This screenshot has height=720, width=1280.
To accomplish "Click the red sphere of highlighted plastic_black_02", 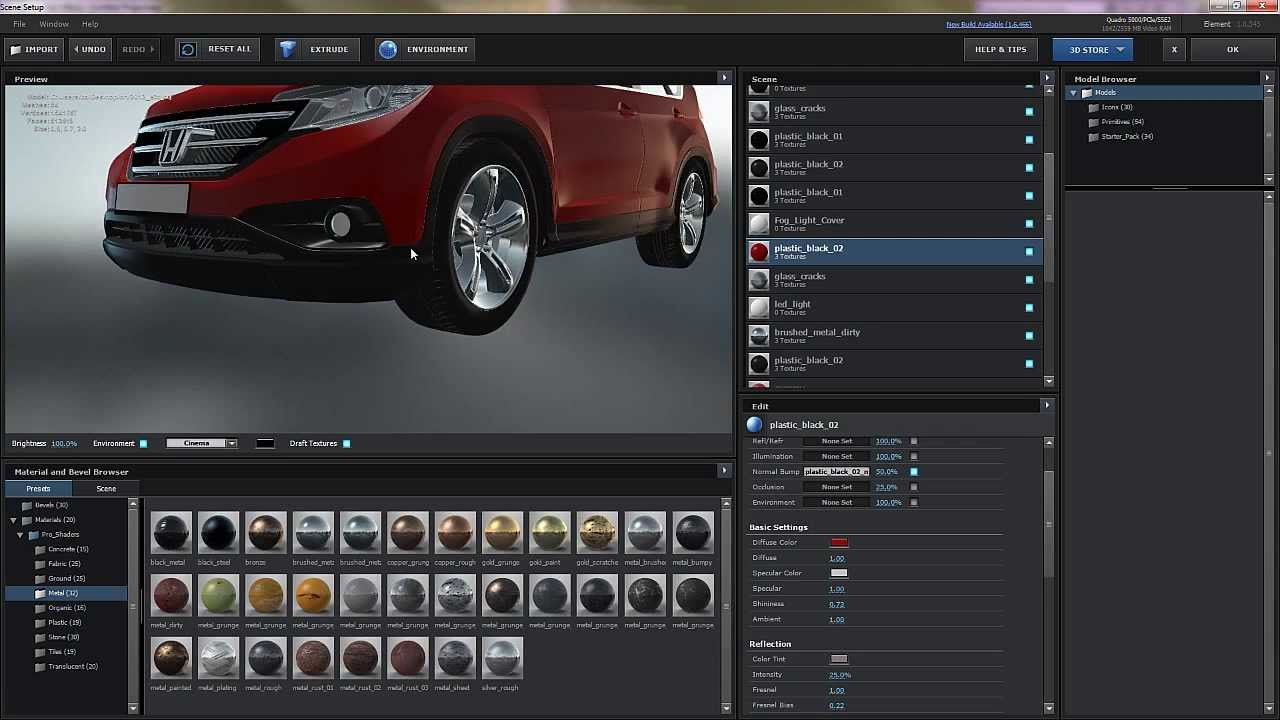I will pos(759,251).
